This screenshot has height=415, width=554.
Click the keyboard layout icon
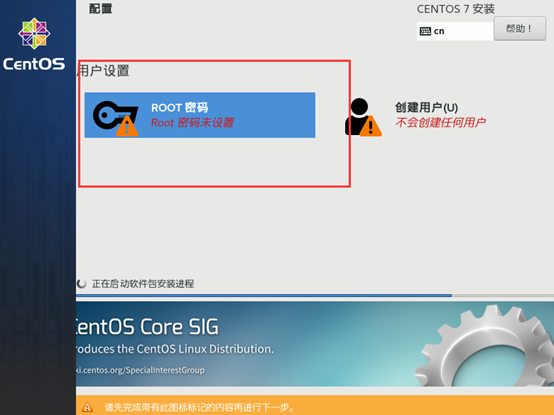(425, 31)
